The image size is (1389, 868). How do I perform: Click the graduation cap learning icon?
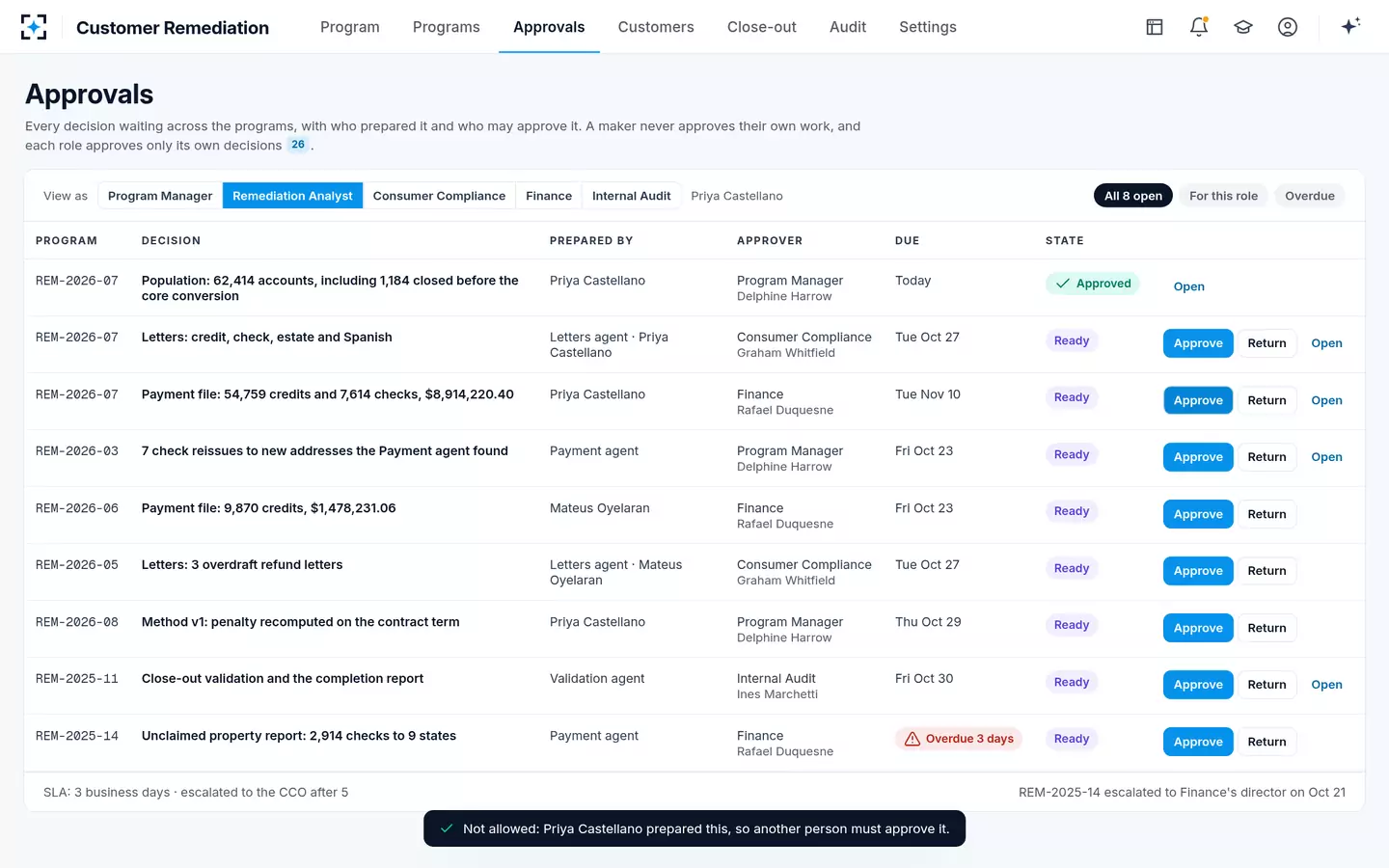click(1243, 27)
